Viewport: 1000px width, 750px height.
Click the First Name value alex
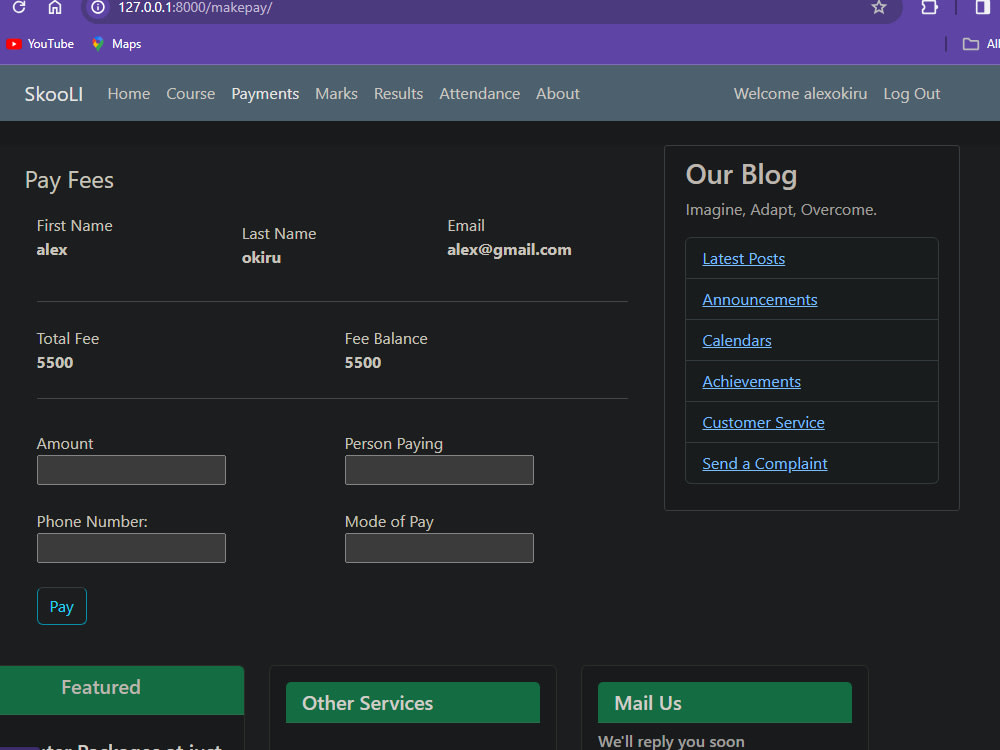[x=52, y=250]
